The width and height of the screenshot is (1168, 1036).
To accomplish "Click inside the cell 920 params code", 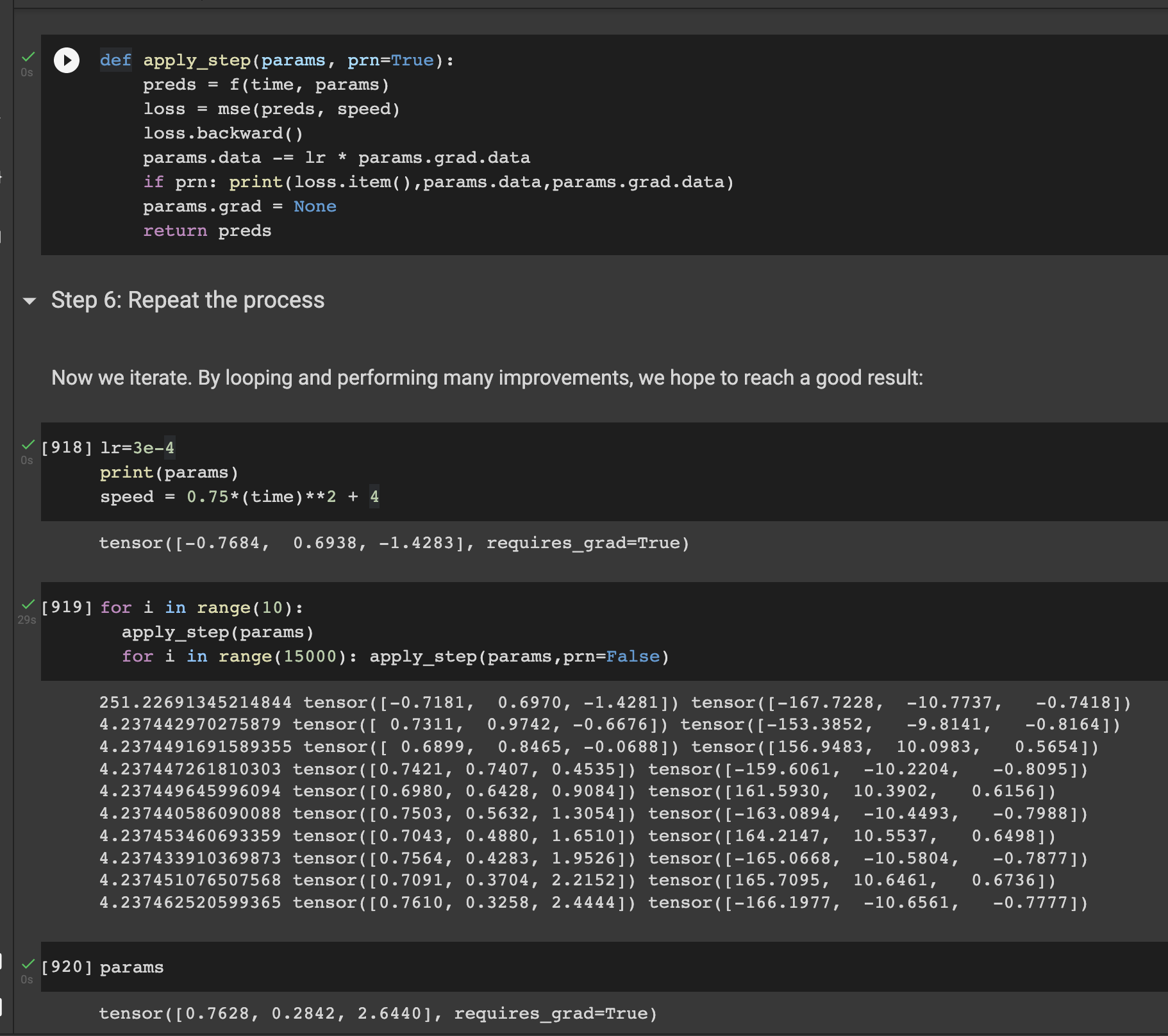I will pyautogui.click(x=132, y=967).
